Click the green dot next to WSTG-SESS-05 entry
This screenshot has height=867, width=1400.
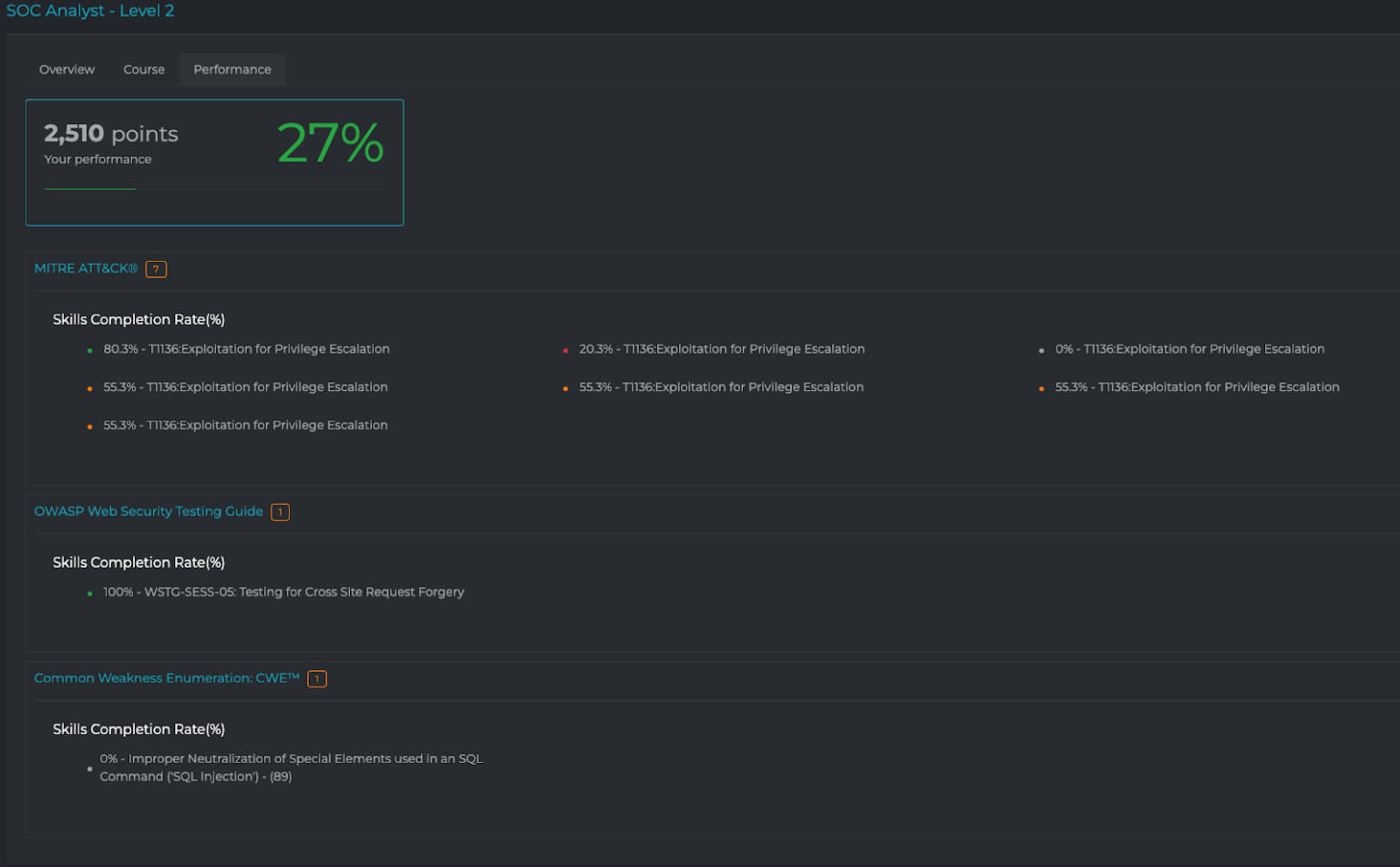pos(88,592)
